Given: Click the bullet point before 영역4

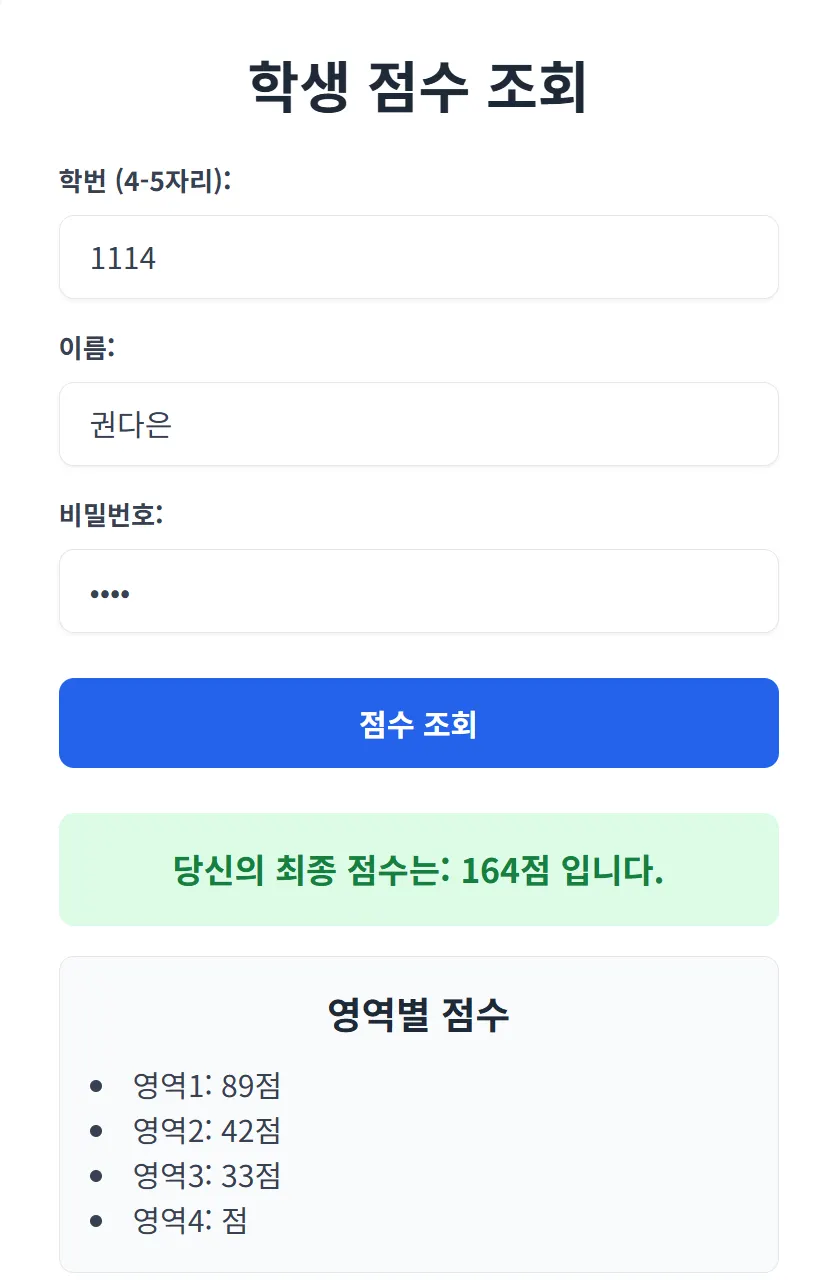Looking at the screenshot, I should [96, 1221].
